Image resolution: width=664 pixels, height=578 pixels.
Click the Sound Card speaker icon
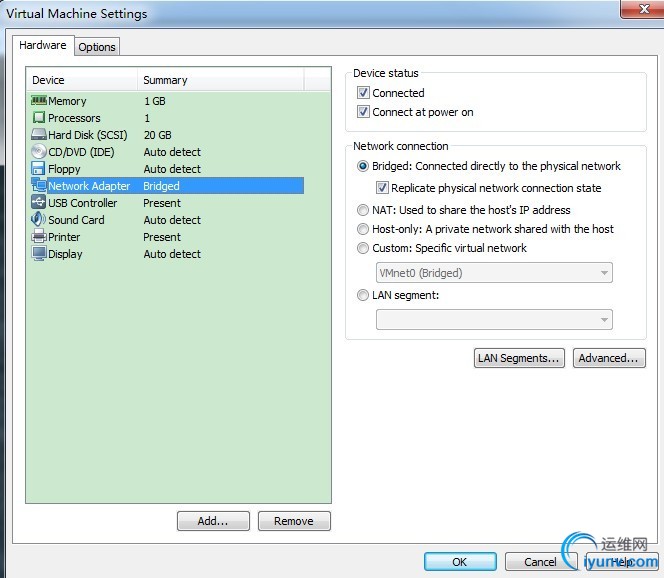[38, 219]
